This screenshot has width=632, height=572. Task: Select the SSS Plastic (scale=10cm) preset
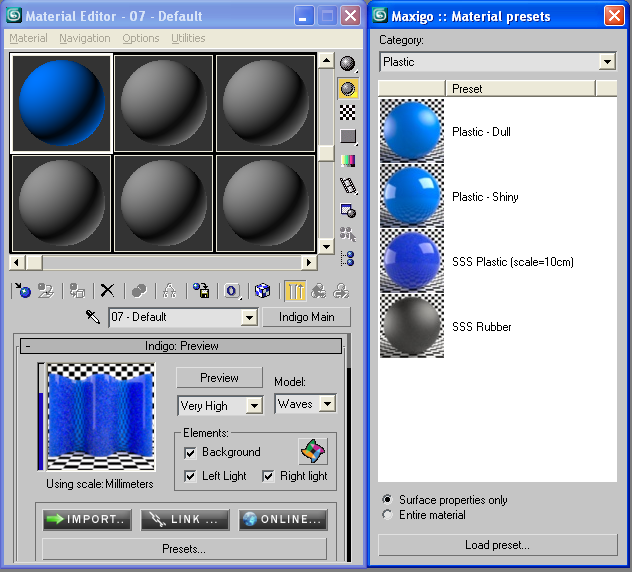tap(497, 261)
